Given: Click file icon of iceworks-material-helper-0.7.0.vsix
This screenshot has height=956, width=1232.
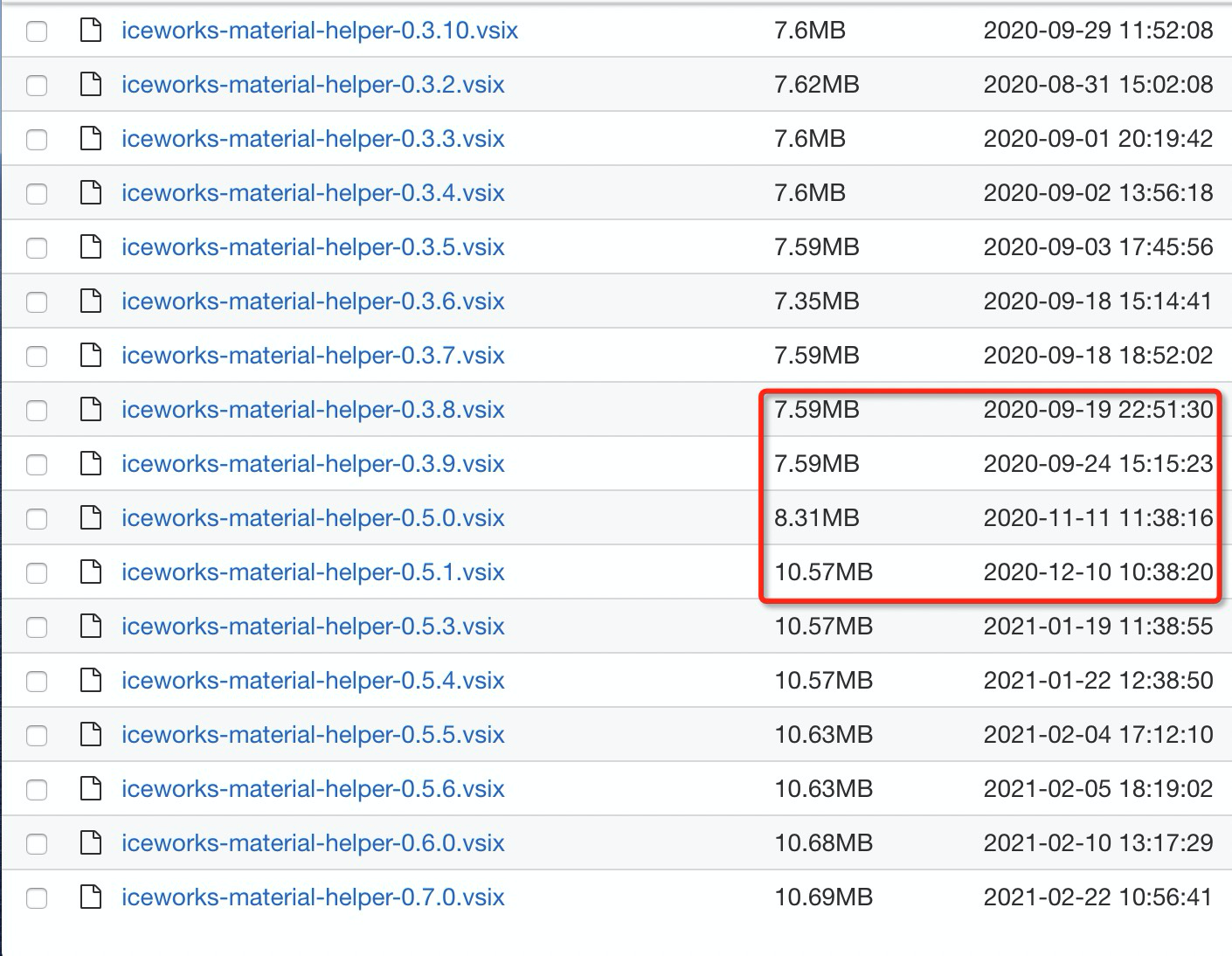Looking at the screenshot, I should [91, 897].
